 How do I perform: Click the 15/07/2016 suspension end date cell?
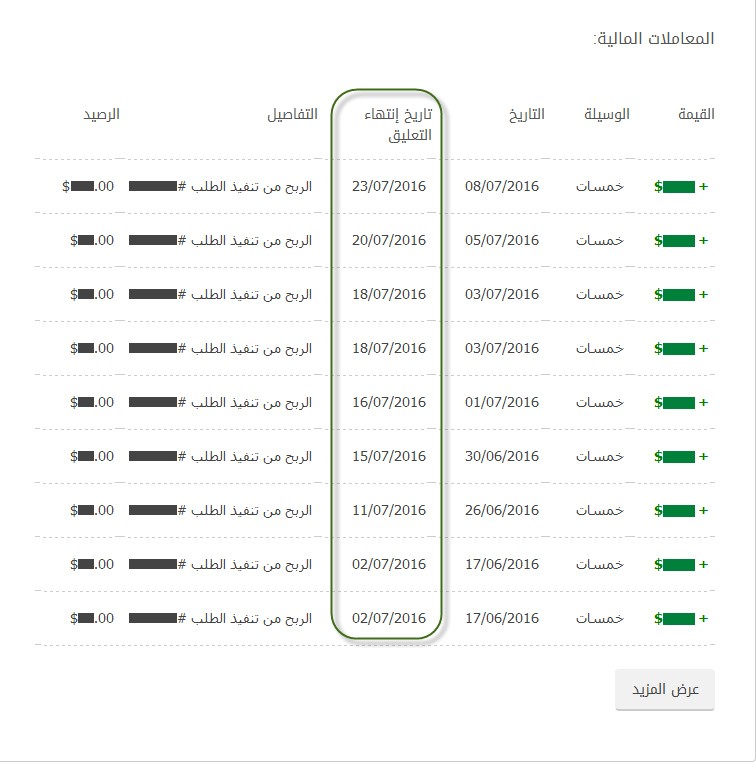tap(389, 456)
